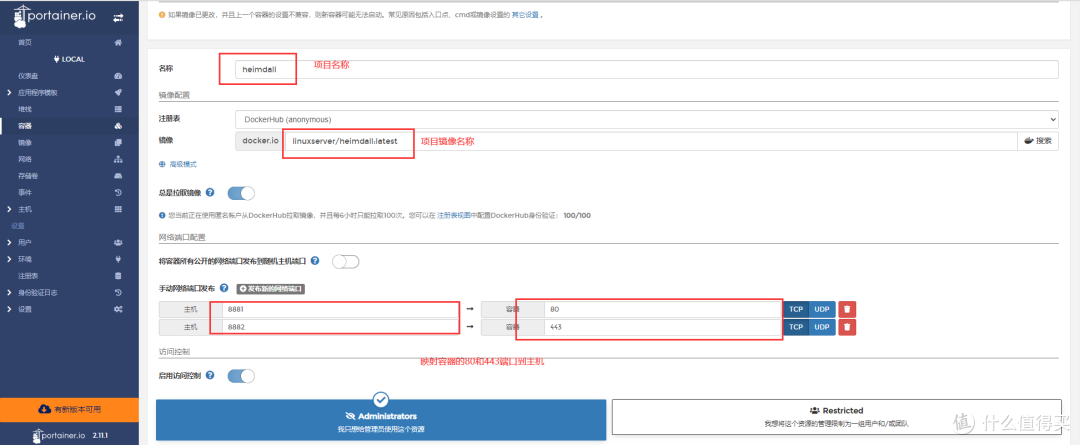Click host port field with 8882

click(342, 327)
